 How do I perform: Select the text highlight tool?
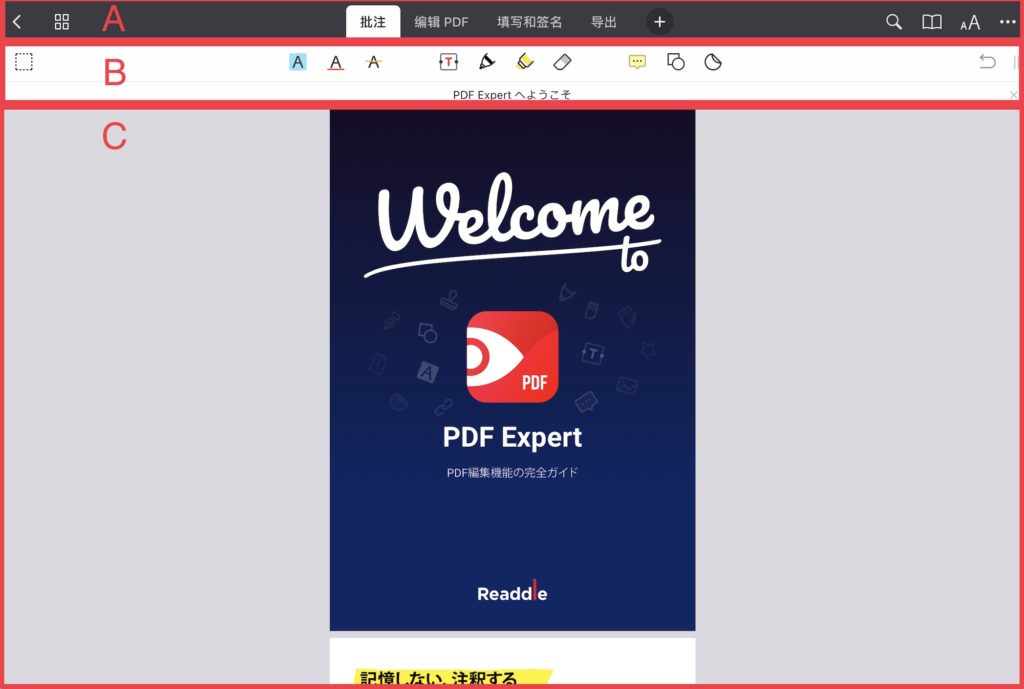pos(298,62)
